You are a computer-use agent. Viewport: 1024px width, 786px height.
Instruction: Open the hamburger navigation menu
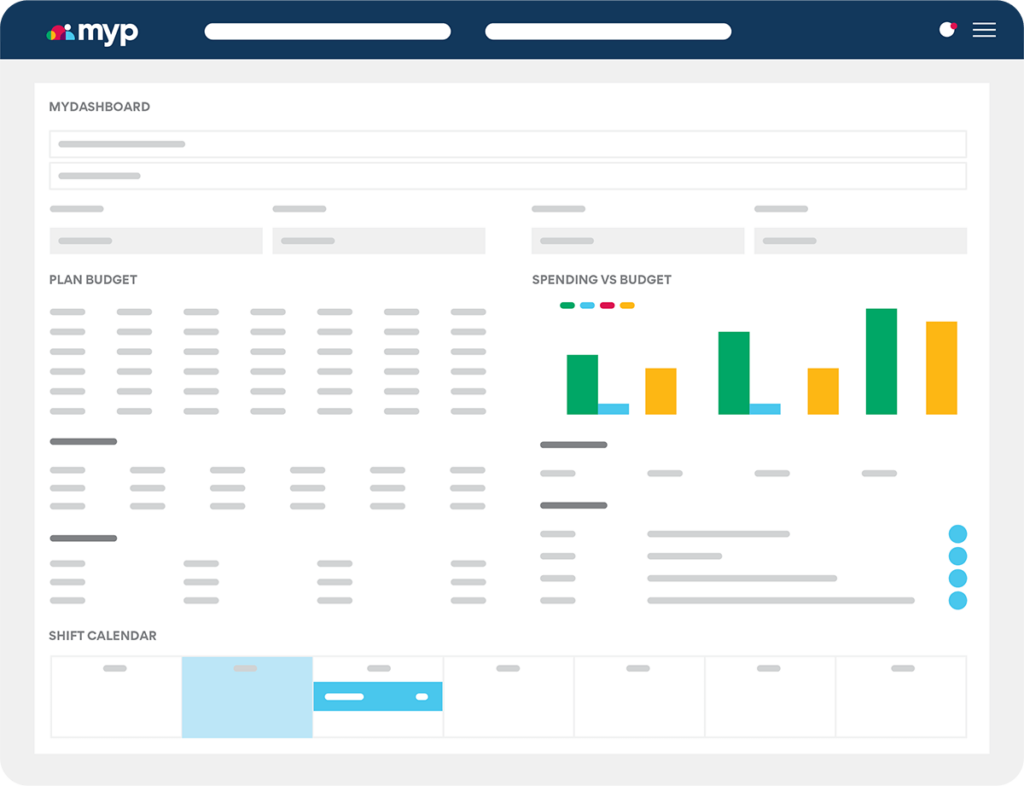(x=984, y=30)
